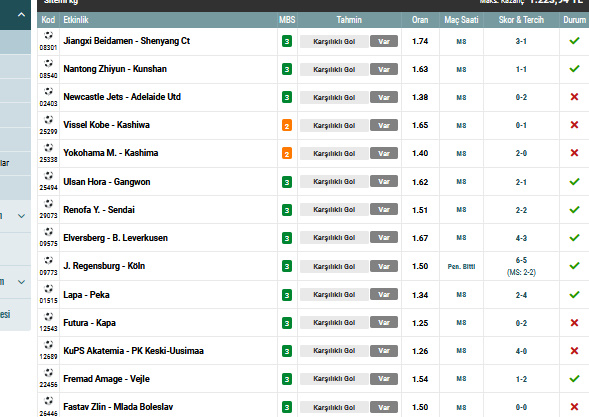This screenshot has width=589, height=417.
Task: Click the Var button for J. Regensburg - Köln
Action: click(x=384, y=266)
